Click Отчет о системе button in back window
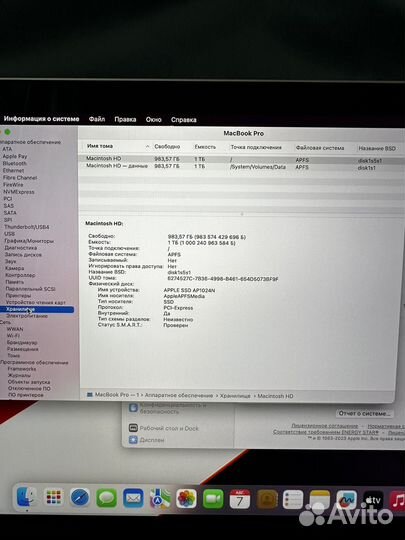Image resolution: width=405 pixels, height=540 pixels. click(x=364, y=413)
